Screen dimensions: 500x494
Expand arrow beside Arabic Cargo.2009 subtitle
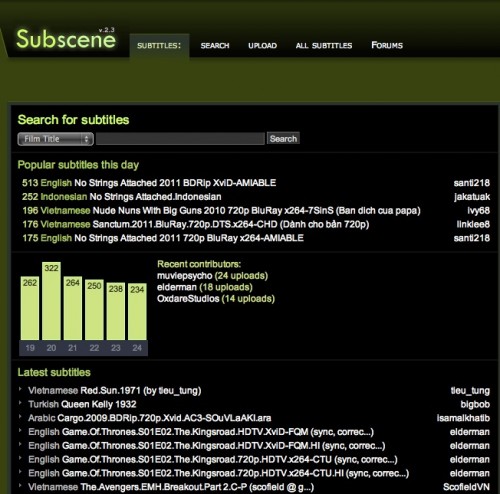(20, 416)
